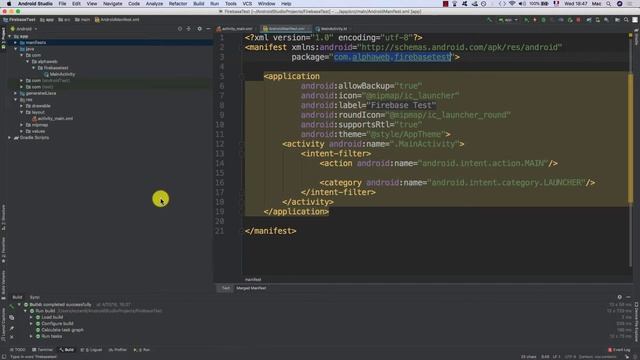Expand the drawable folder
640x360 pixels.
pyautogui.click(x=22, y=106)
